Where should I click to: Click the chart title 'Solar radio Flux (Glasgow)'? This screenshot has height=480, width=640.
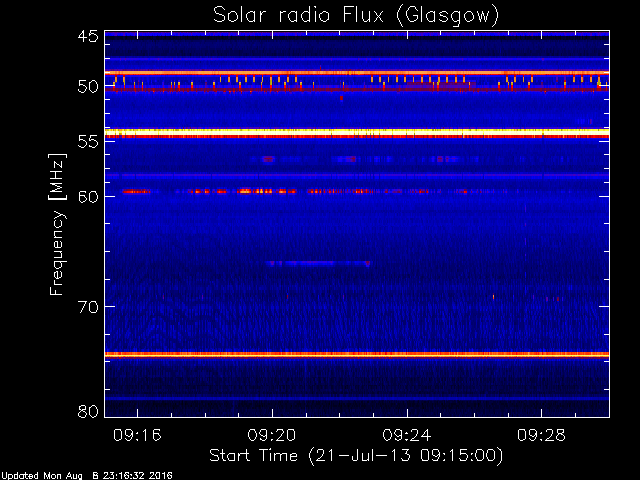click(x=356, y=16)
